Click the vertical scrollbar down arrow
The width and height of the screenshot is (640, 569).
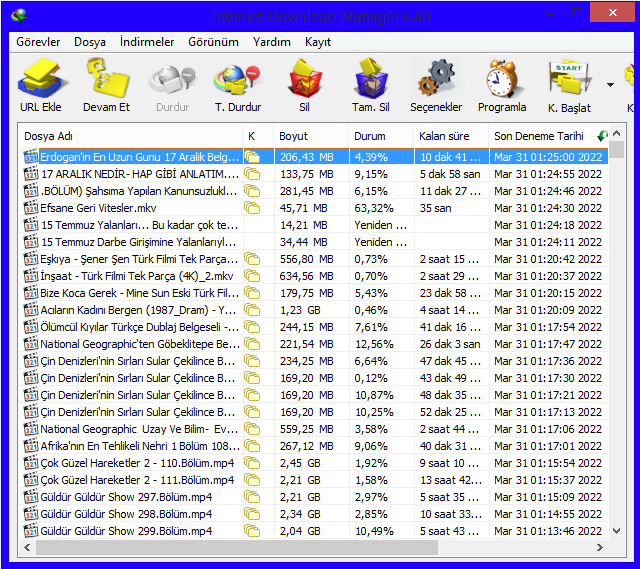617,531
